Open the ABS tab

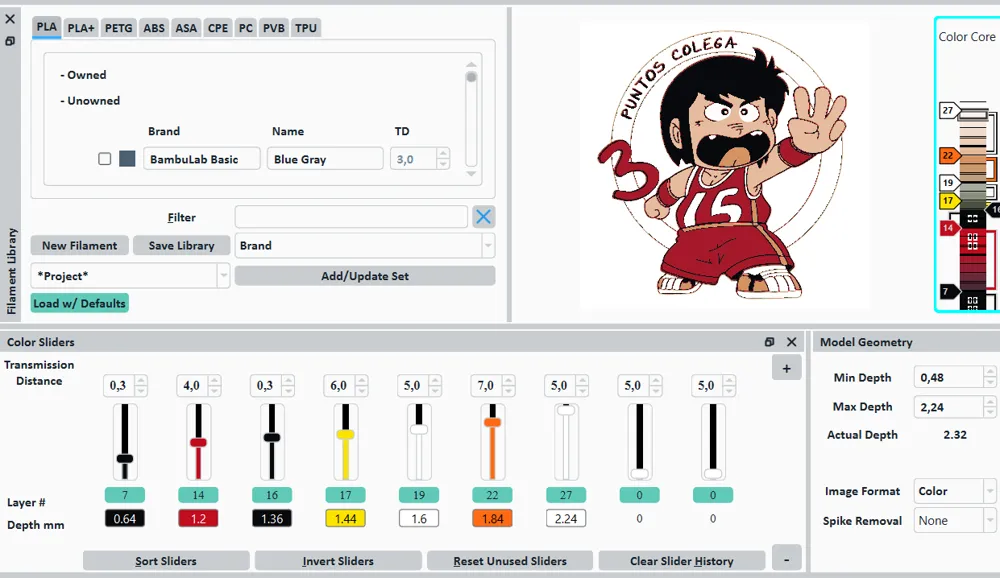[x=154, y=28]
